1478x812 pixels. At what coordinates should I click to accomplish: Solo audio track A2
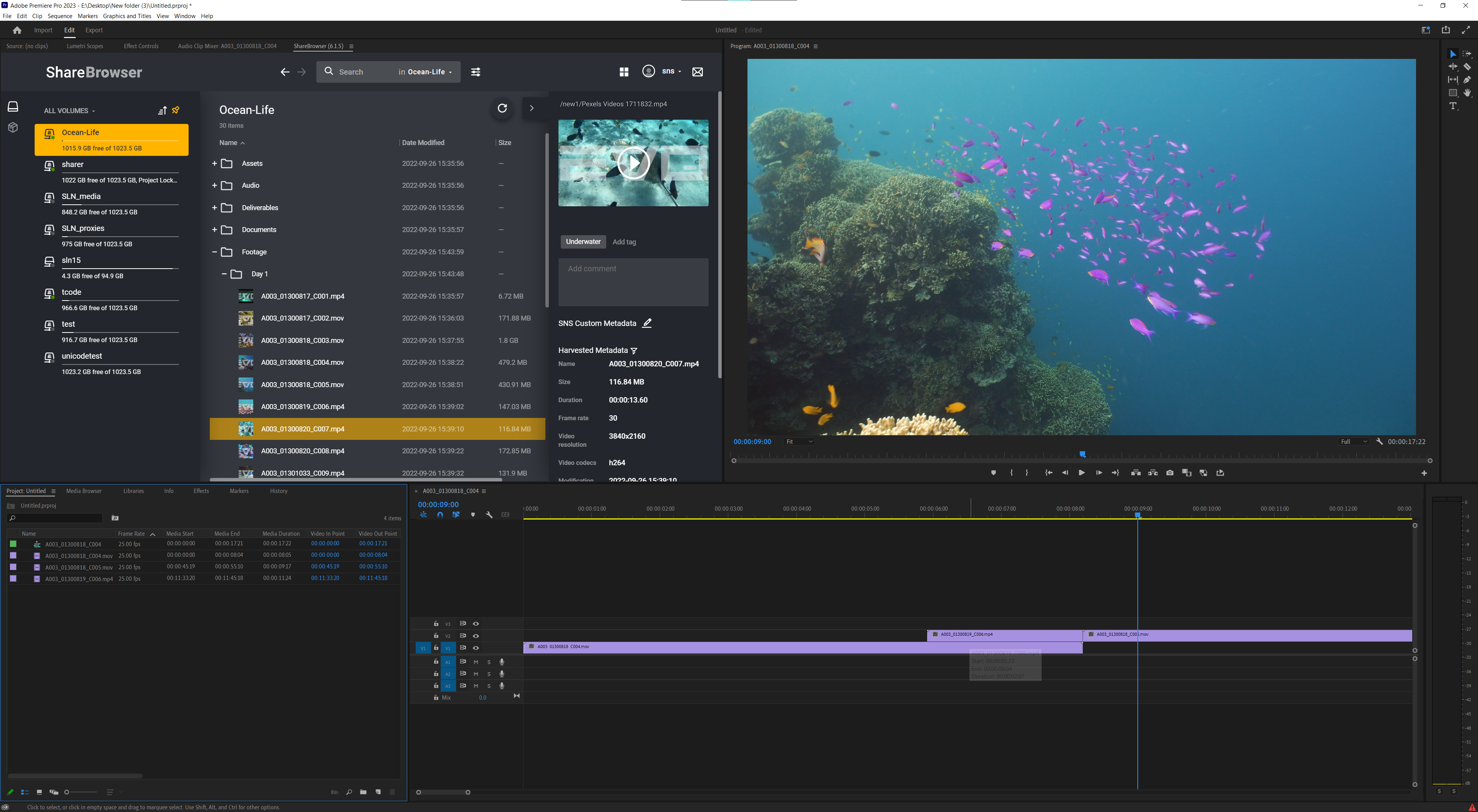click(x=489, y=674)
